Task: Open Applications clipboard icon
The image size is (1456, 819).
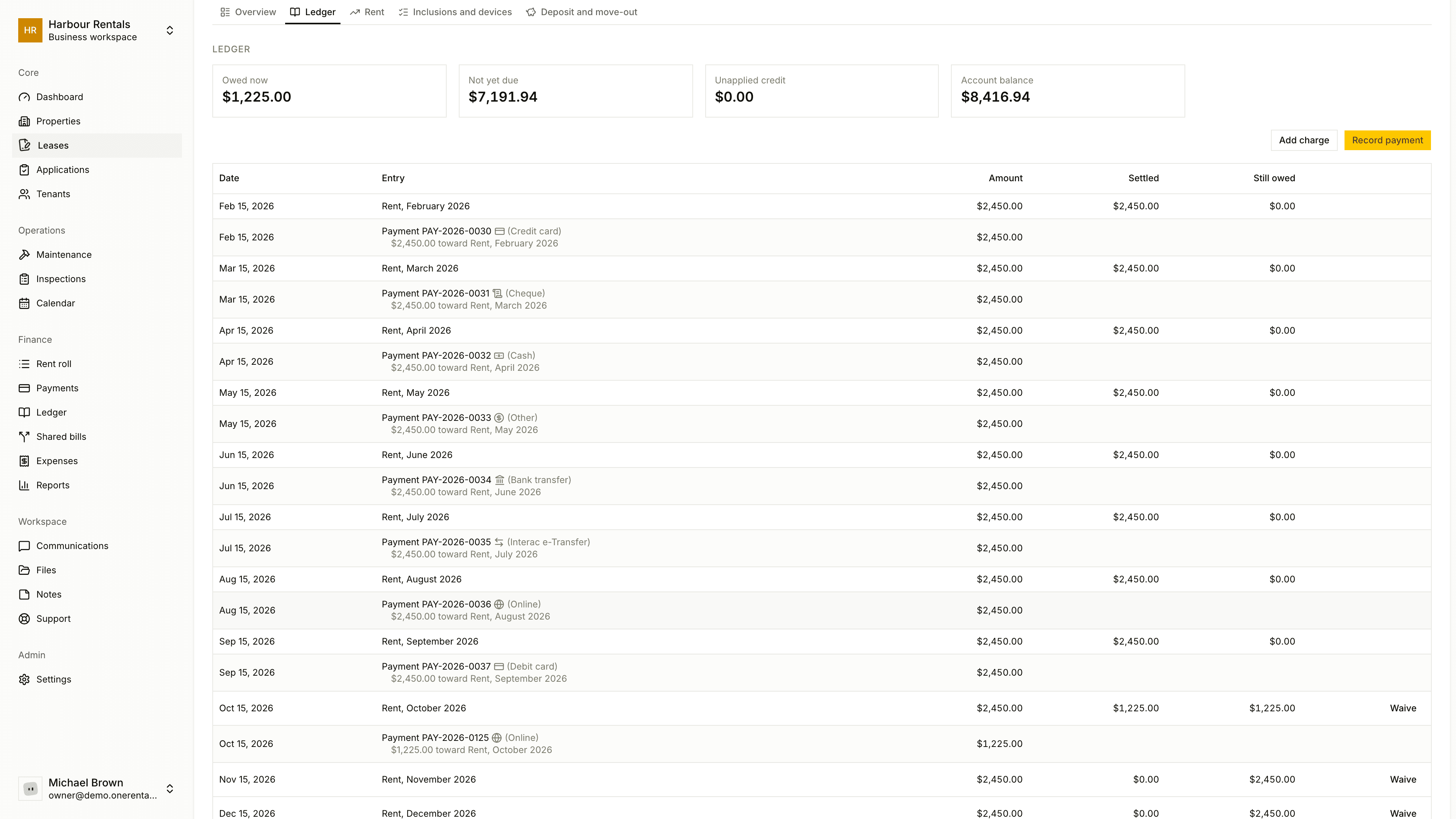Action: click(x=24, y=170)
